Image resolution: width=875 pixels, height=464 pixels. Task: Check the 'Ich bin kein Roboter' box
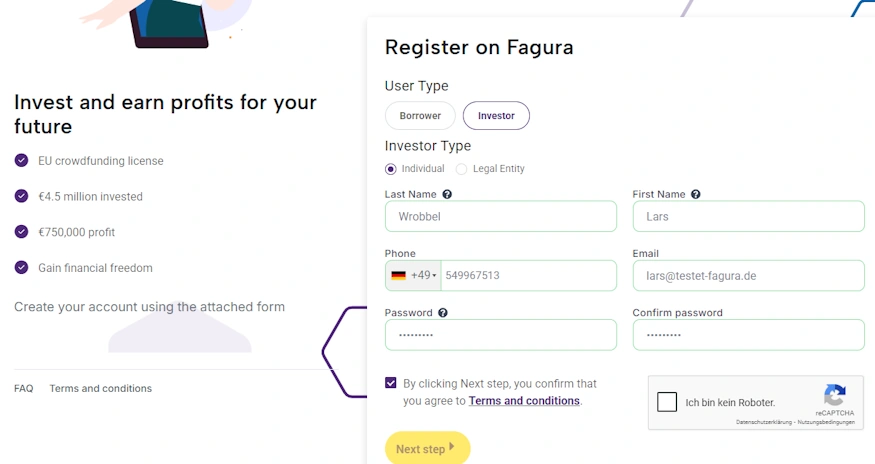667,402
